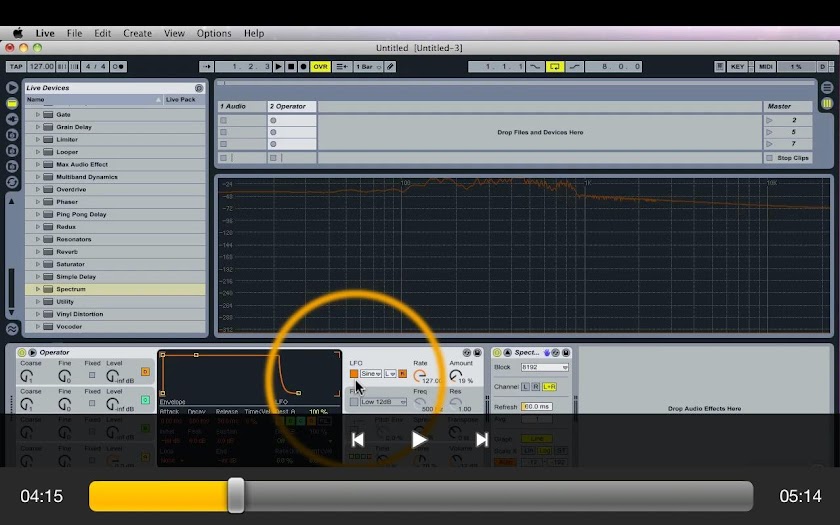Click the browser search icon in Live Devices
Screen dimensions: 840x525
coord(199,88)
